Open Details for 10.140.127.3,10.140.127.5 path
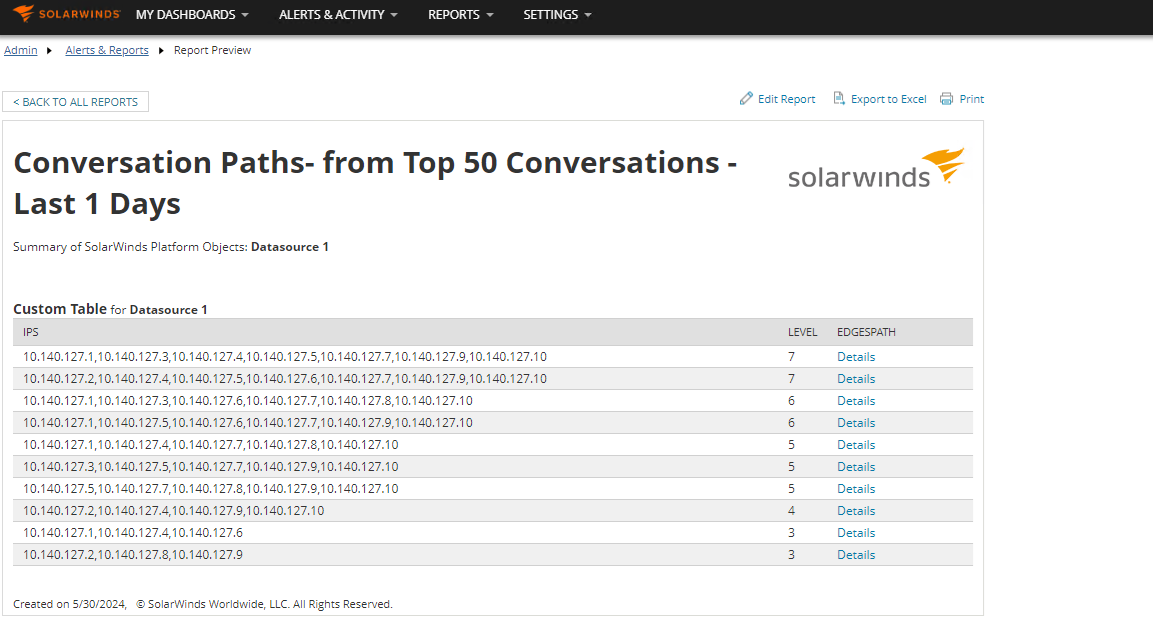 coord(856,467)
